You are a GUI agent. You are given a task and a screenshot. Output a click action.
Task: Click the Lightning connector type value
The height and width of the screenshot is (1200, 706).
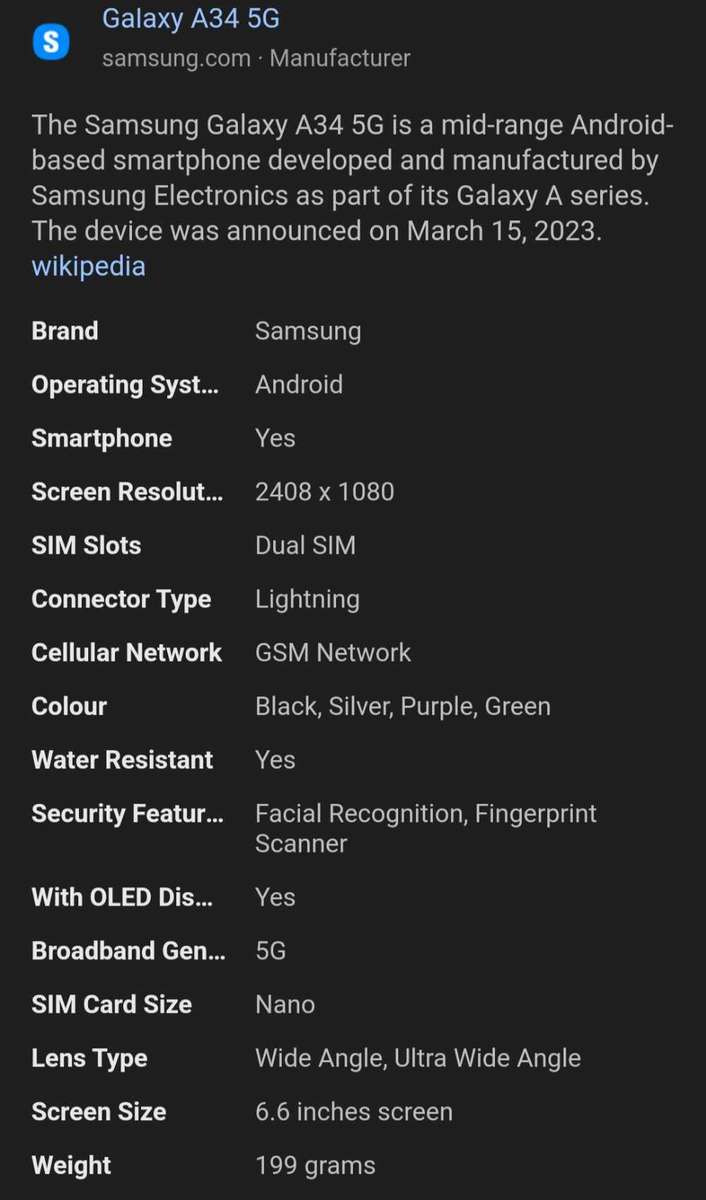(307, 599)
